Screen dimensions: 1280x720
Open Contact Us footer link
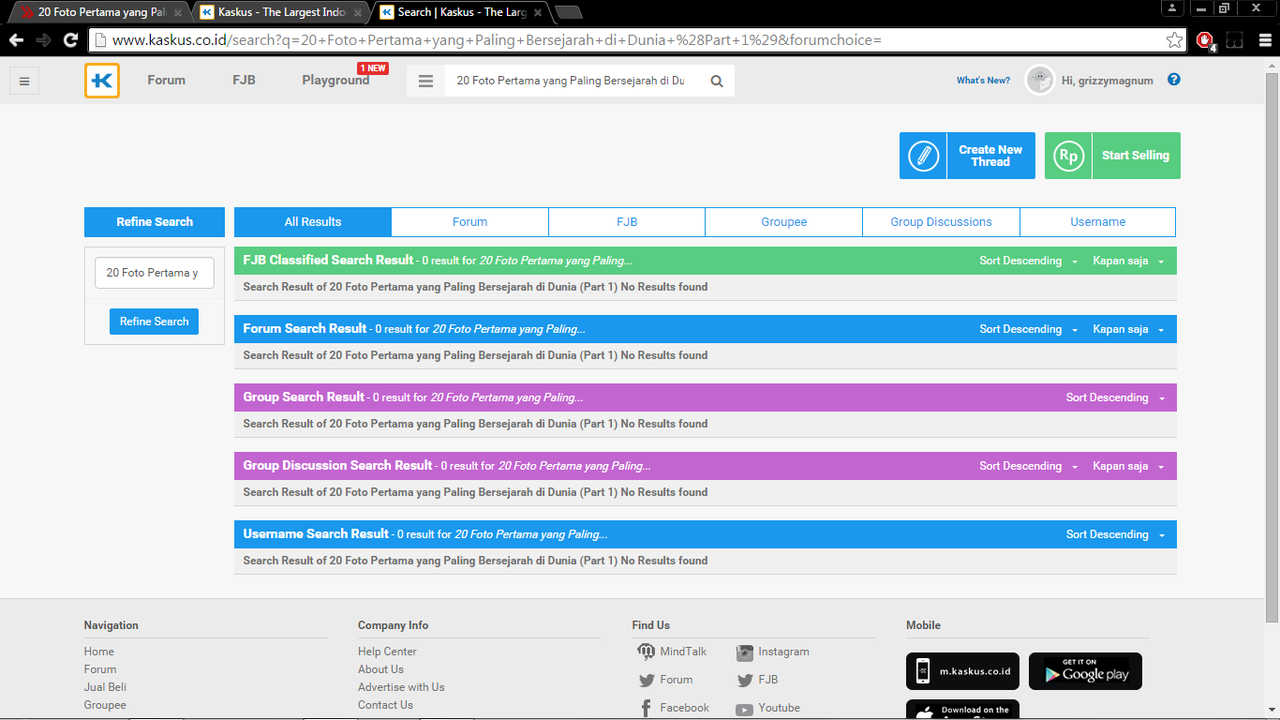385,705
